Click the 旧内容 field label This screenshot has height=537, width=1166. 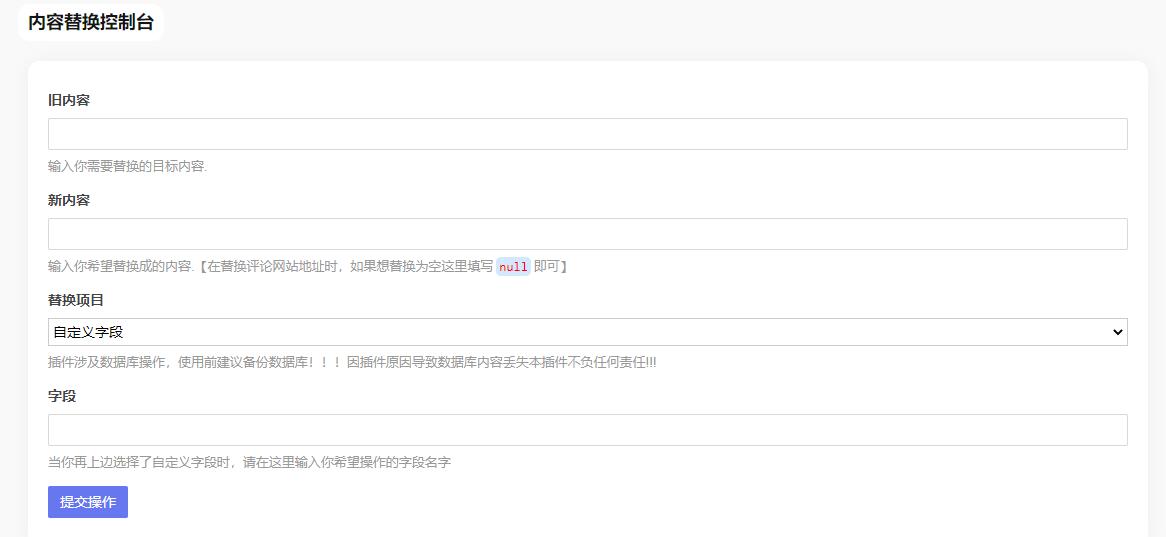[69, 100]
